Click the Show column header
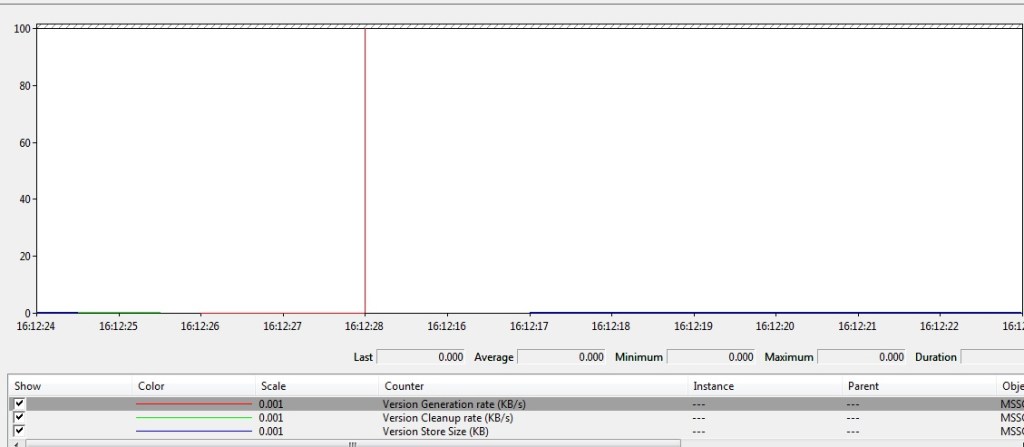Viewport: 1024px width, 447px height. tap(28, 386)
